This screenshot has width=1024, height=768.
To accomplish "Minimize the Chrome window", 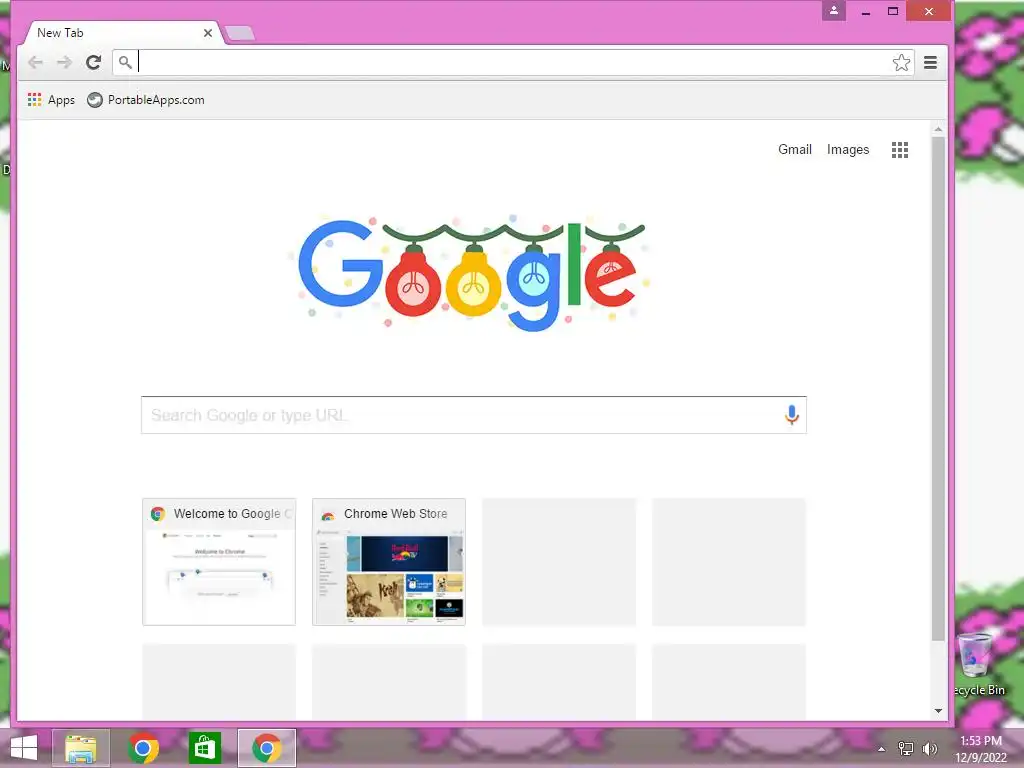I will pyautogui.click(x=866, y=11).
